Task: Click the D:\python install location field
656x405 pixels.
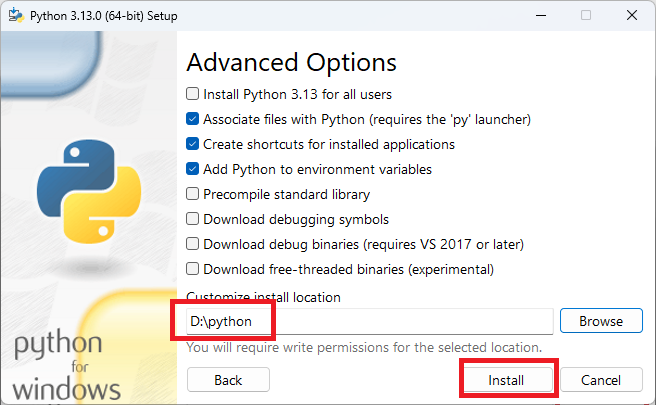Action: (369, 321)
